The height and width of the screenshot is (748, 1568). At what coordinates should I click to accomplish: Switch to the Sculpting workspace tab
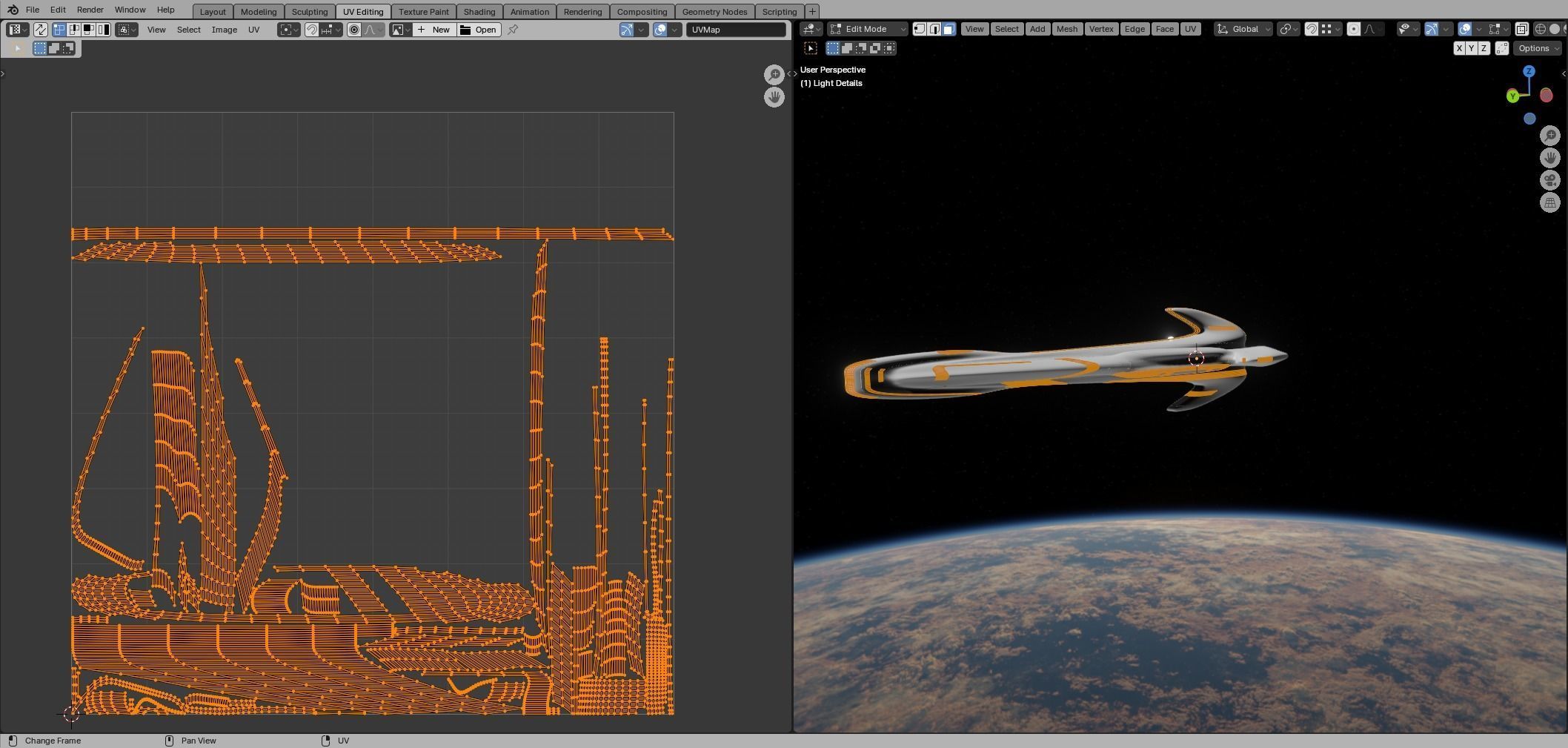[x=310, y=11]
